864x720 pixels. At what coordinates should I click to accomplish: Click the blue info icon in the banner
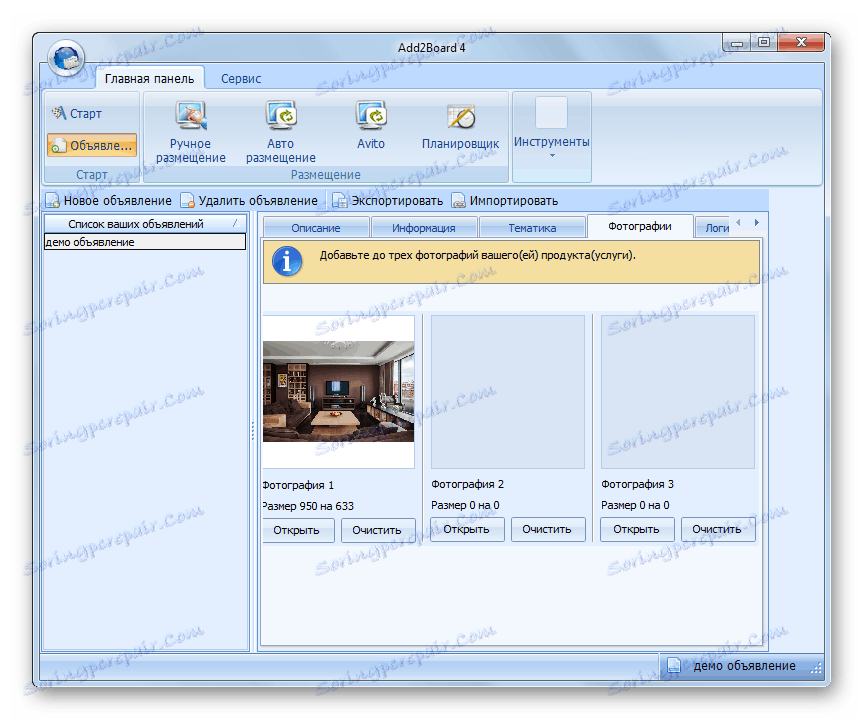(287, 261)
